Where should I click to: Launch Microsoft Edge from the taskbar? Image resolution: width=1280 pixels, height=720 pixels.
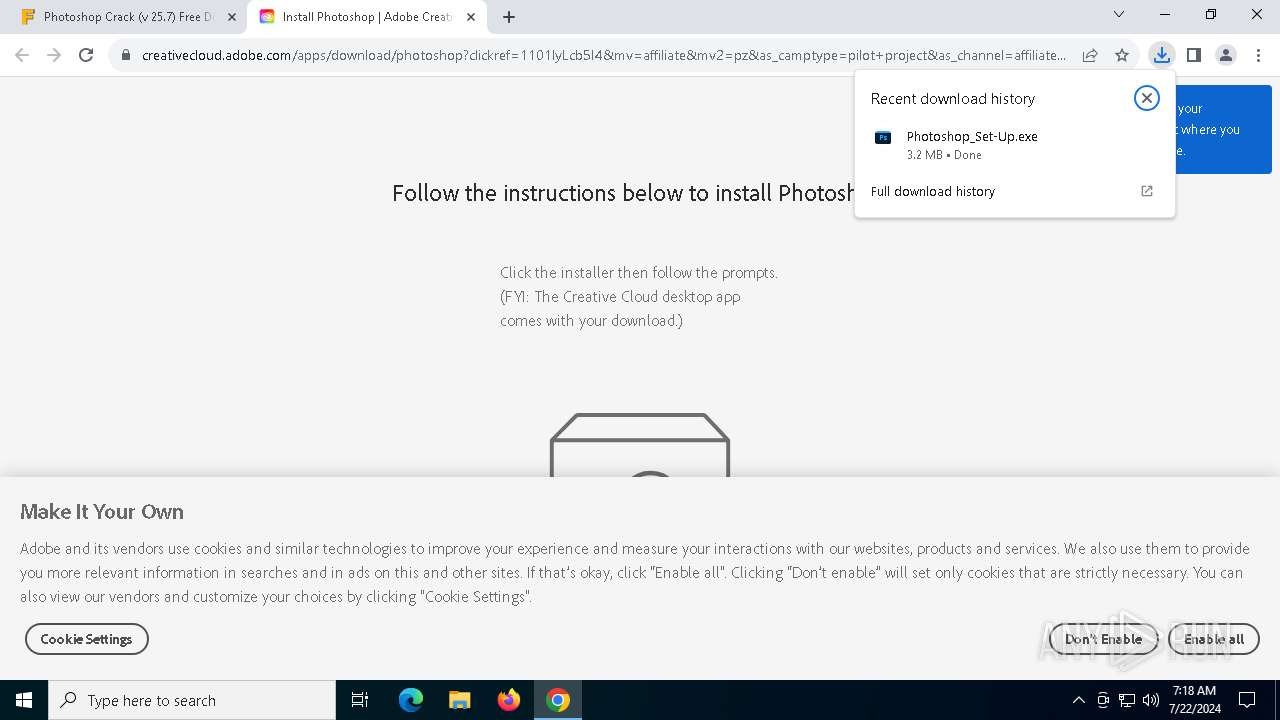click(x=411, y=700)
